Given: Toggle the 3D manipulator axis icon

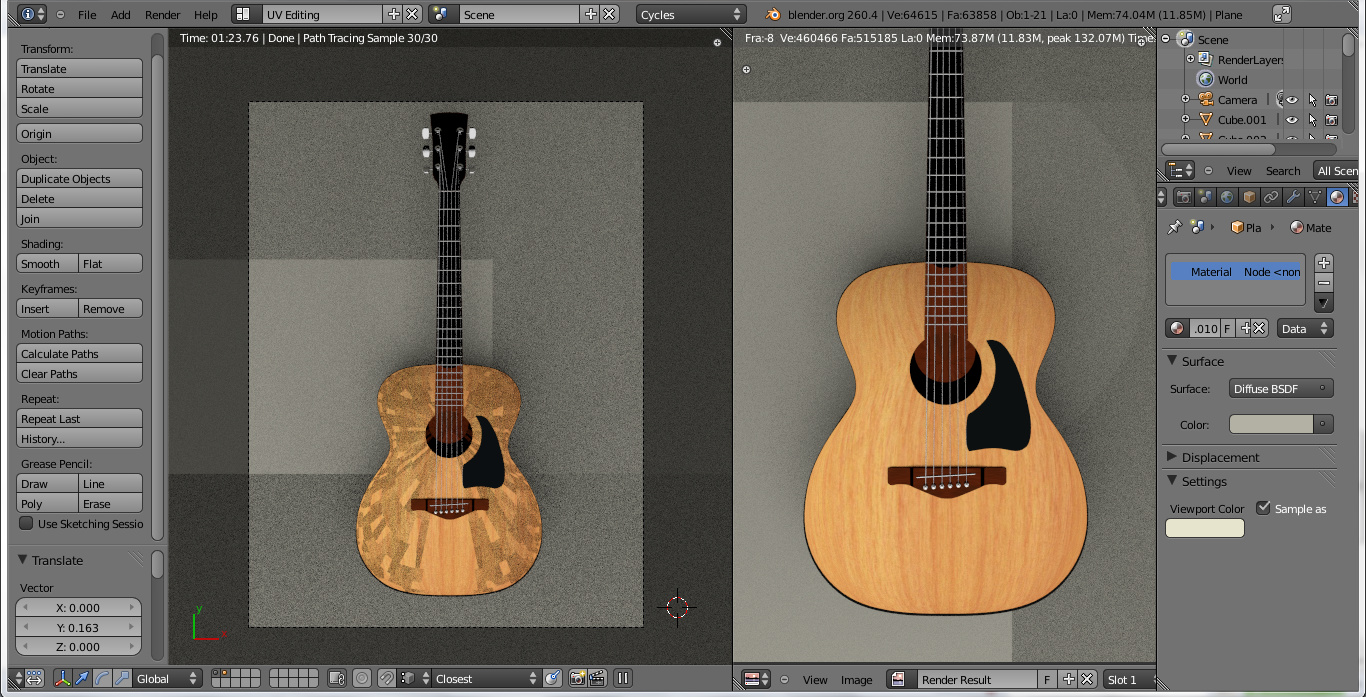Looking at the screenshot, I should click(x=62, y=678).
